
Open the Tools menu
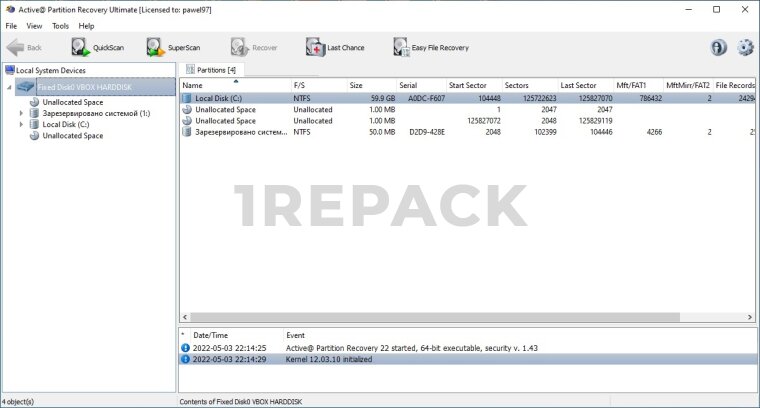point(60,25)
